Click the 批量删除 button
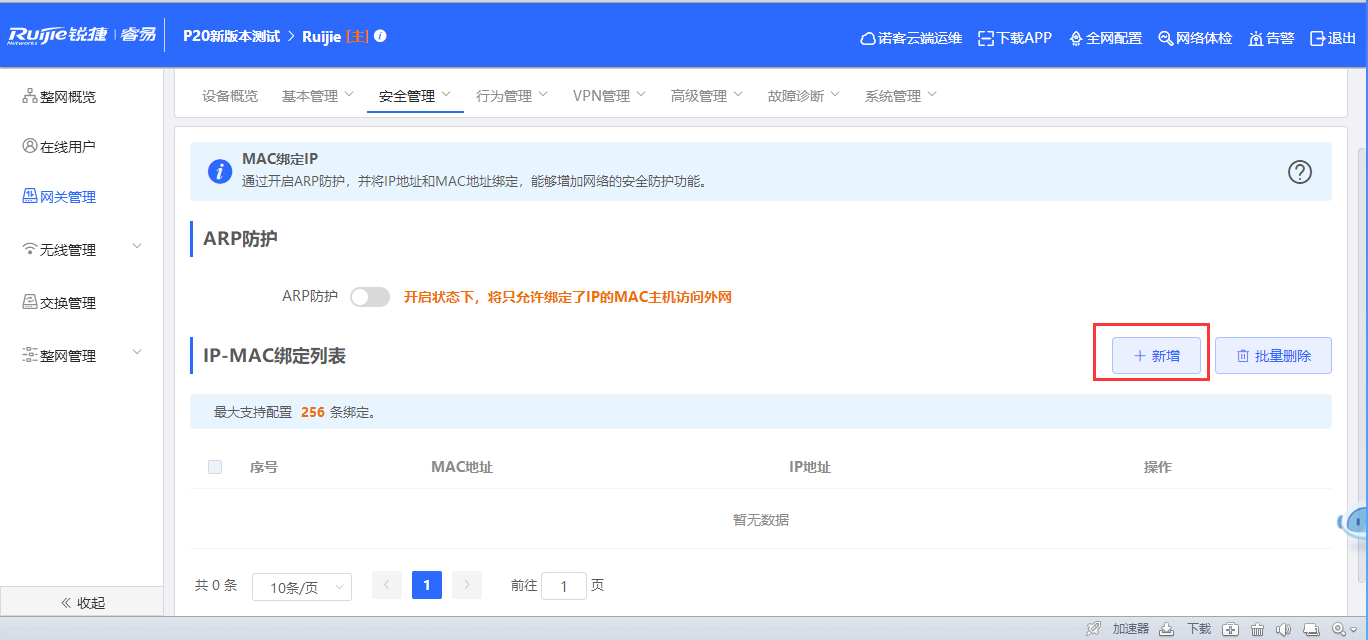Screen dimensions: 1368x640 pyautogui.click(x=1273, y=356)
